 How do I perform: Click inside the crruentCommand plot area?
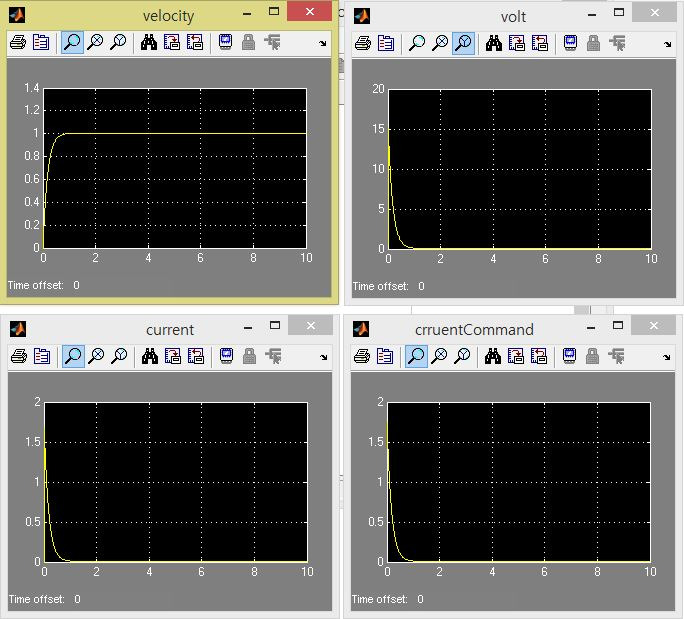coord(519,482)
